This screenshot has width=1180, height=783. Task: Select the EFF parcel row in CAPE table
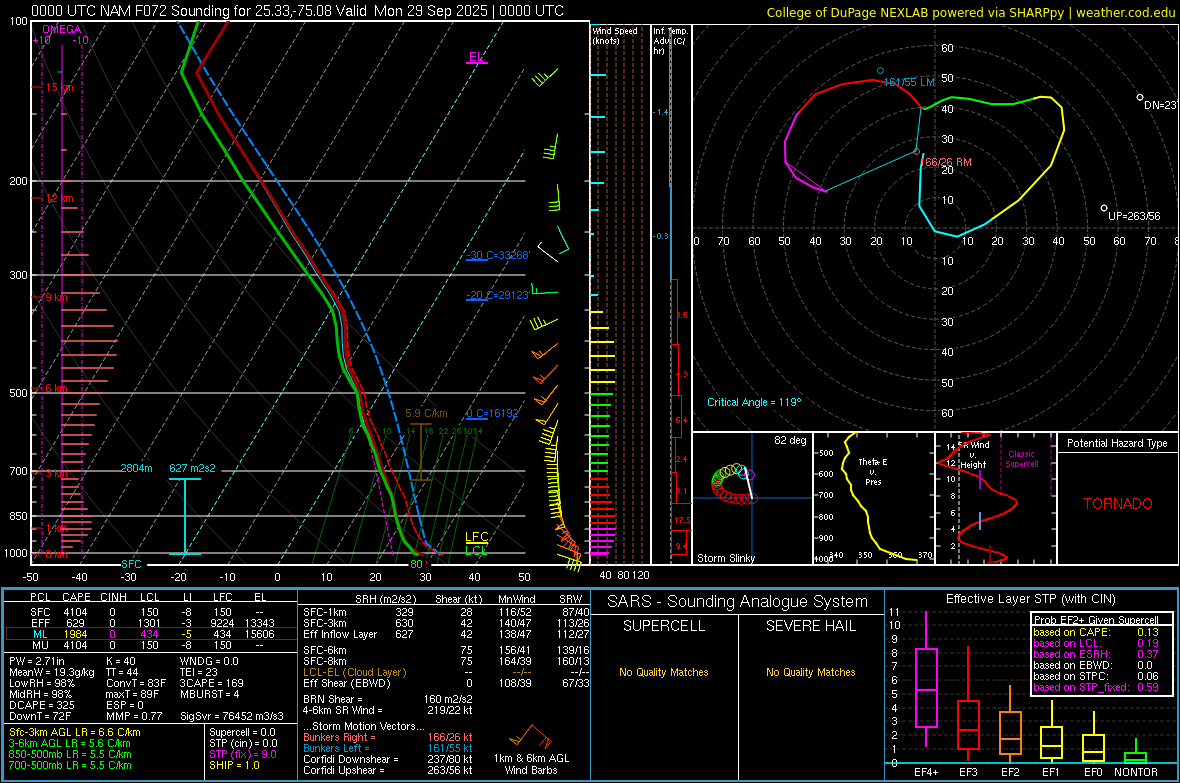(149, 623)
